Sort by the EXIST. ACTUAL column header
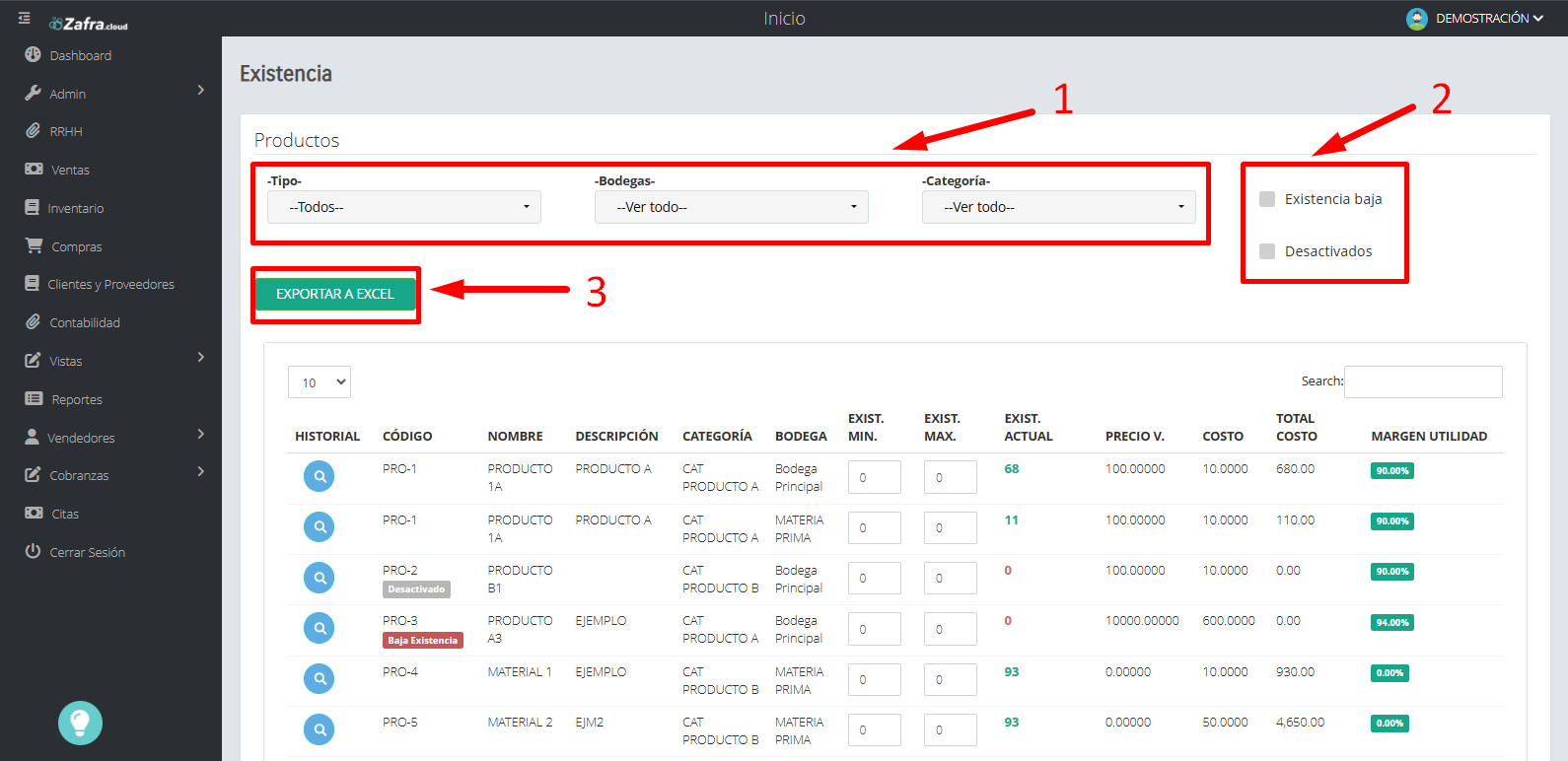 (x=1029, y=427)
